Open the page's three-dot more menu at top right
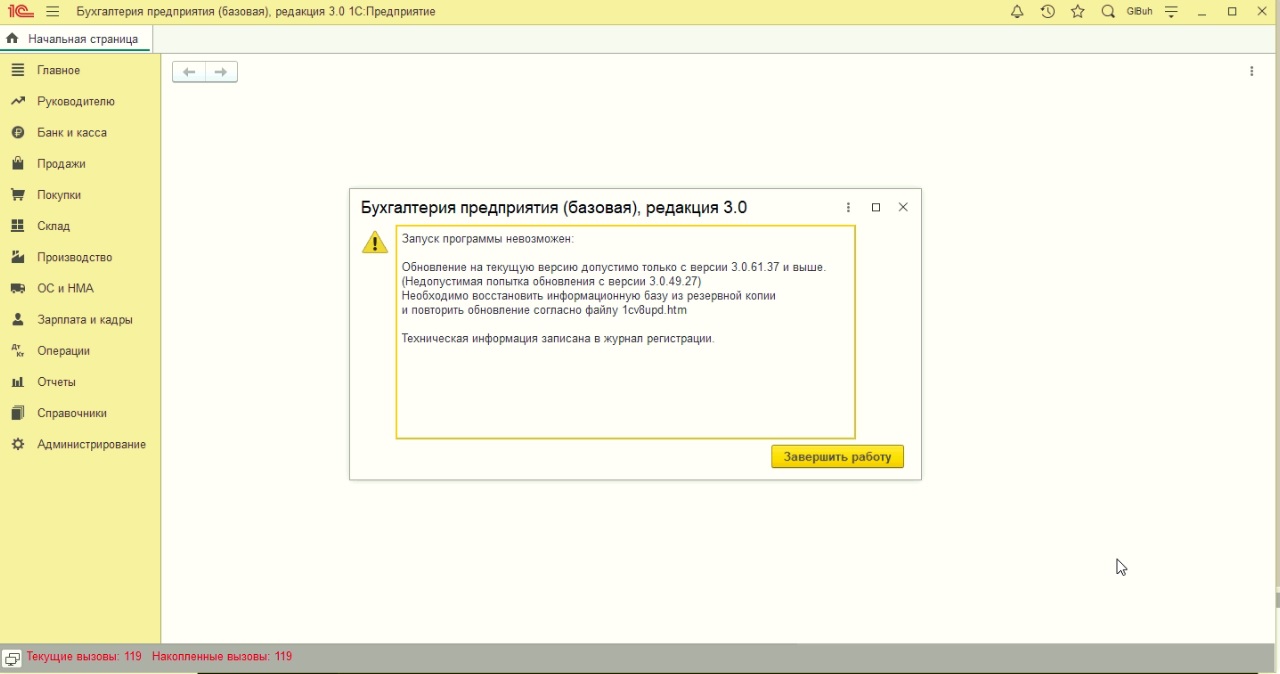This screenshot has width=1280, height=674. (1251, 72)
